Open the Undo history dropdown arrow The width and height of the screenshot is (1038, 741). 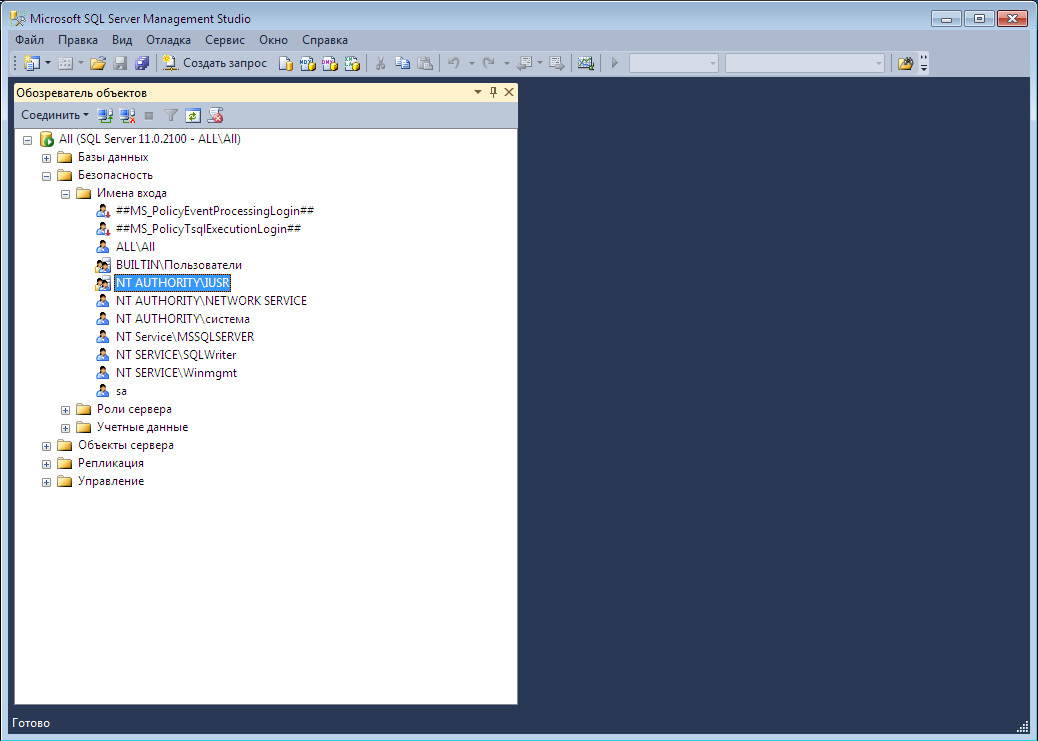pos(471,63)
